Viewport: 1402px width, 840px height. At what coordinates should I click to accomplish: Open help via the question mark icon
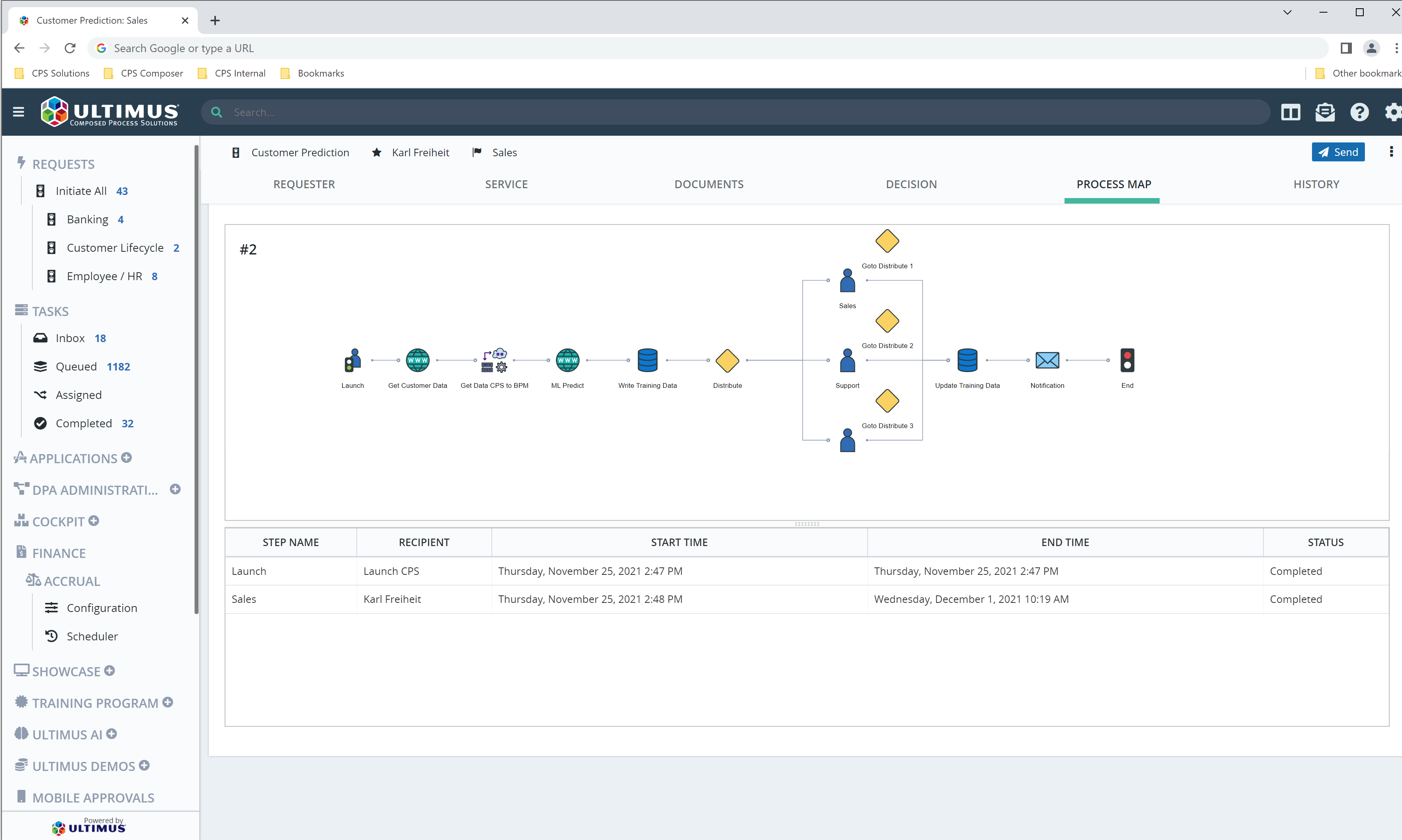coord(1359,112)
